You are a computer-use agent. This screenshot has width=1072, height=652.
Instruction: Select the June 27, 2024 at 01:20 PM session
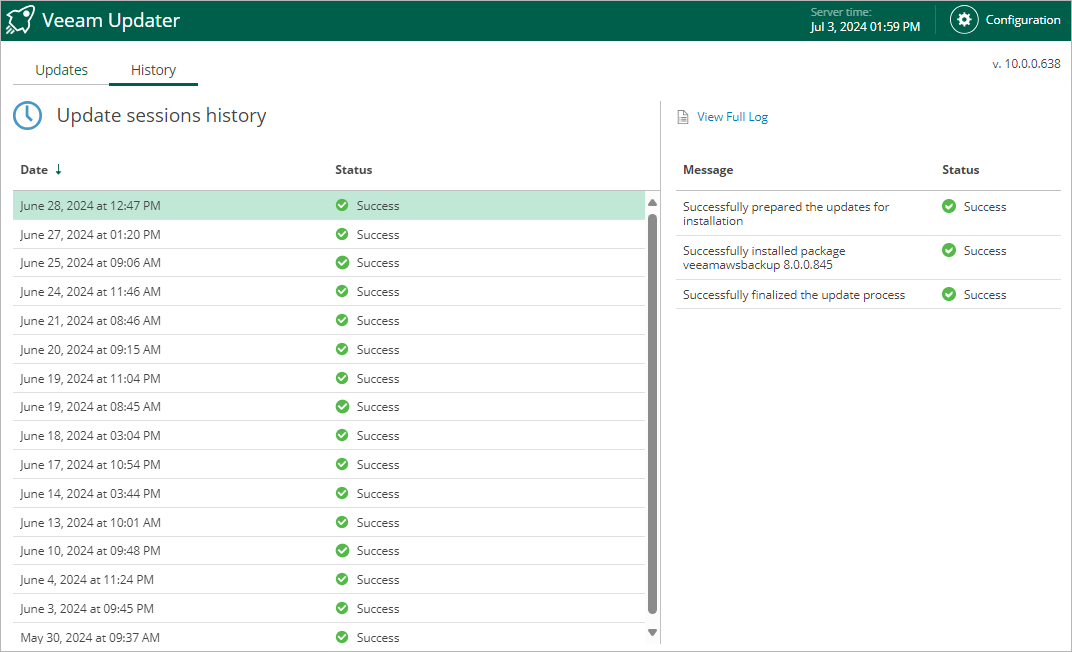click(x=90, y=235)
